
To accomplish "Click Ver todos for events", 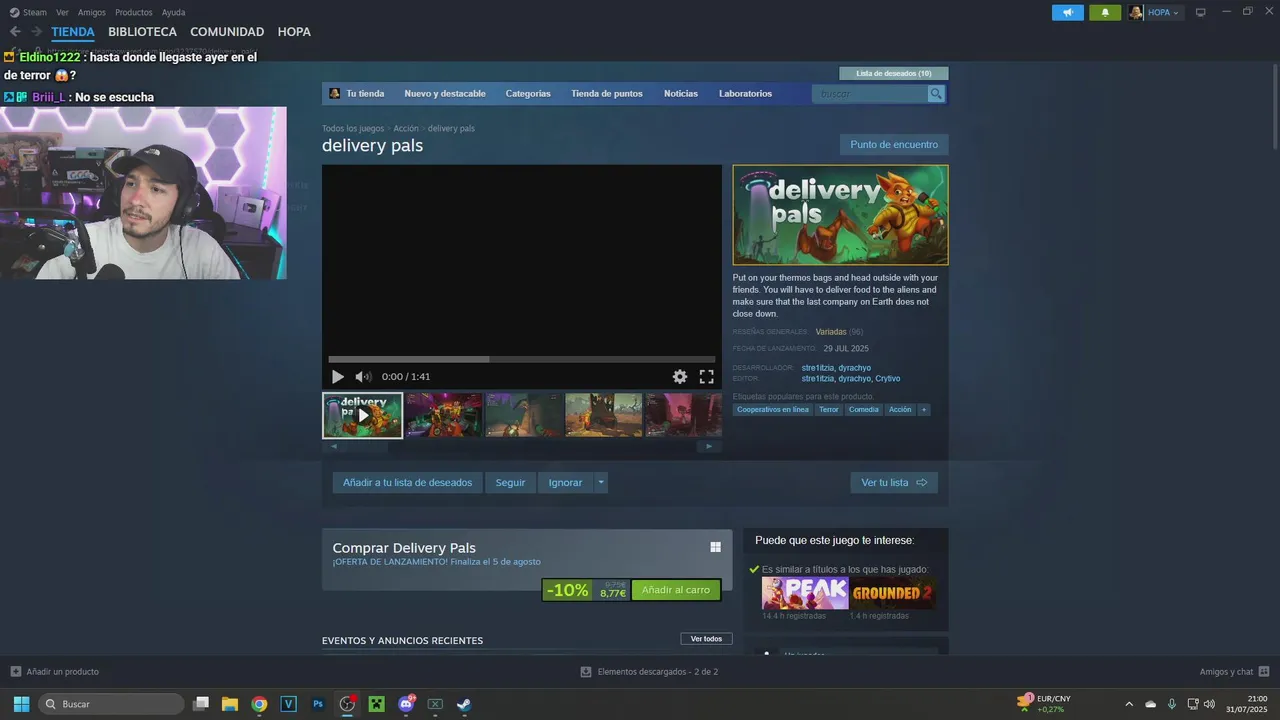I will tap(706, 639).
